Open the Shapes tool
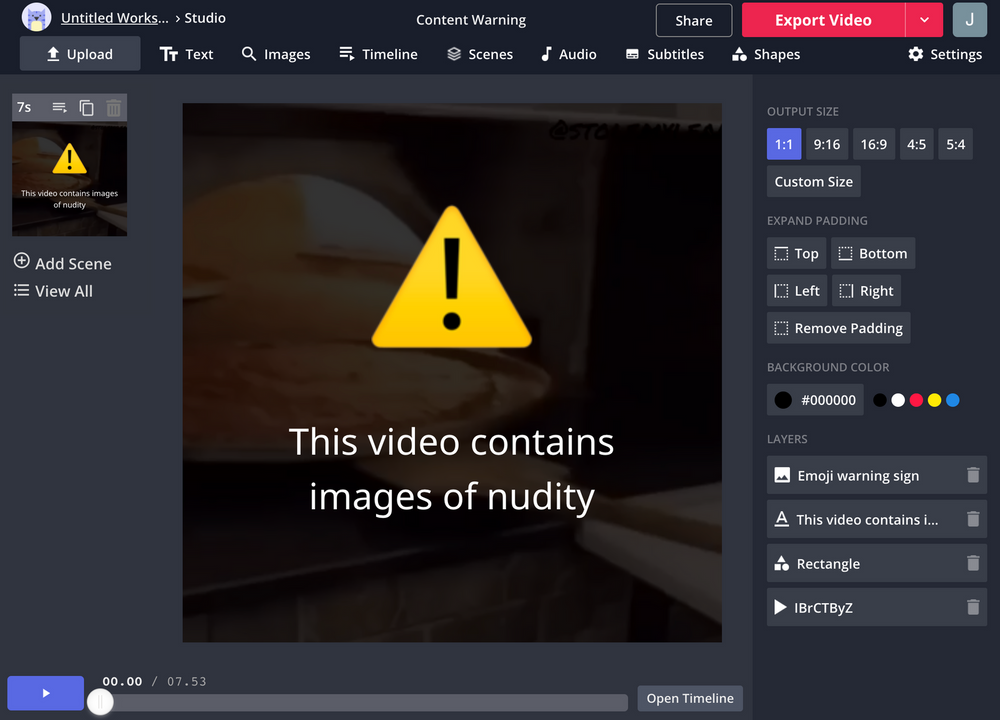The image size is (1000, 720). pyautogui.click(x=766, y=54)
